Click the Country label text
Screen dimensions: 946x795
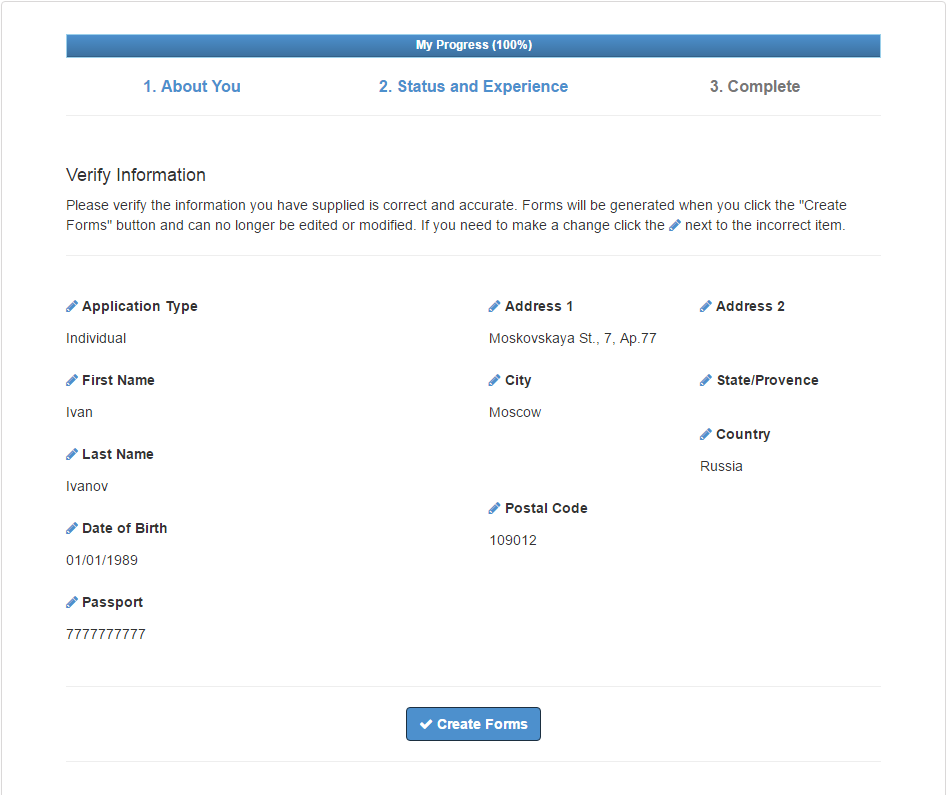(x=743, y=434)
